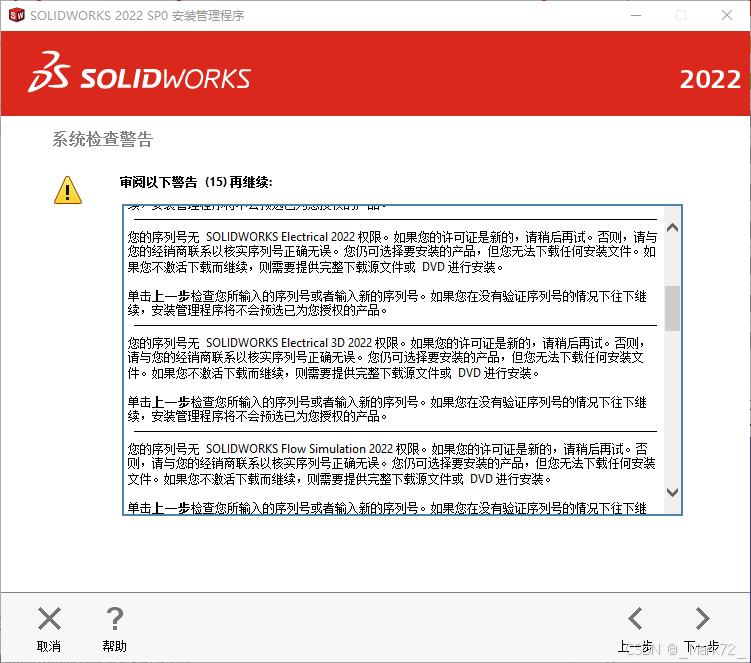Open Help via the question mark icon
The width and height of the screenshot is (751, 663).
(x=114, y=618)
